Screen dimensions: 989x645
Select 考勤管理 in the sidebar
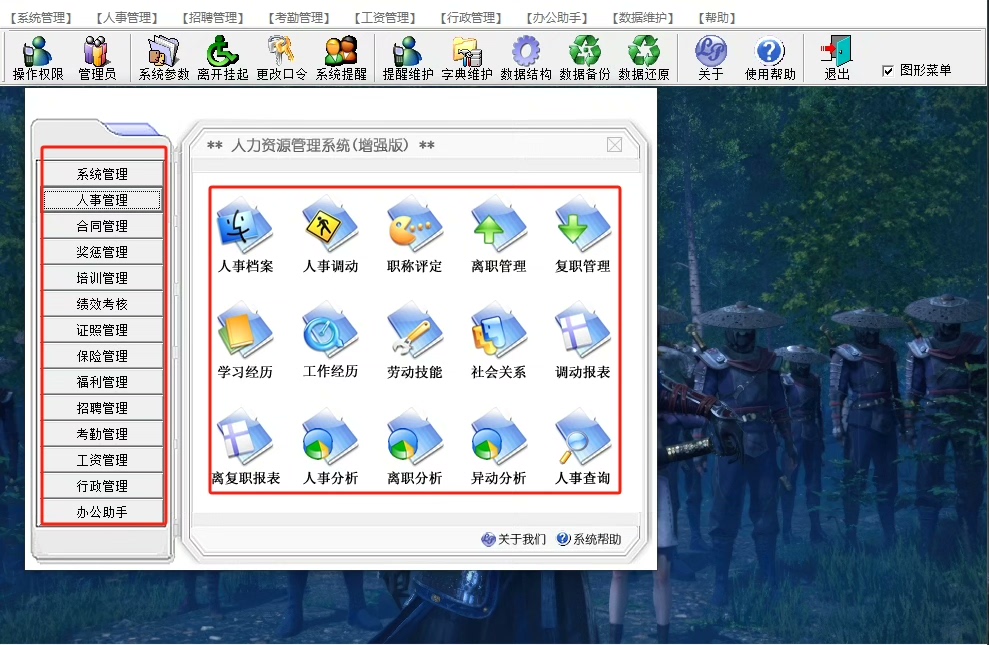[x=102, y=434]
